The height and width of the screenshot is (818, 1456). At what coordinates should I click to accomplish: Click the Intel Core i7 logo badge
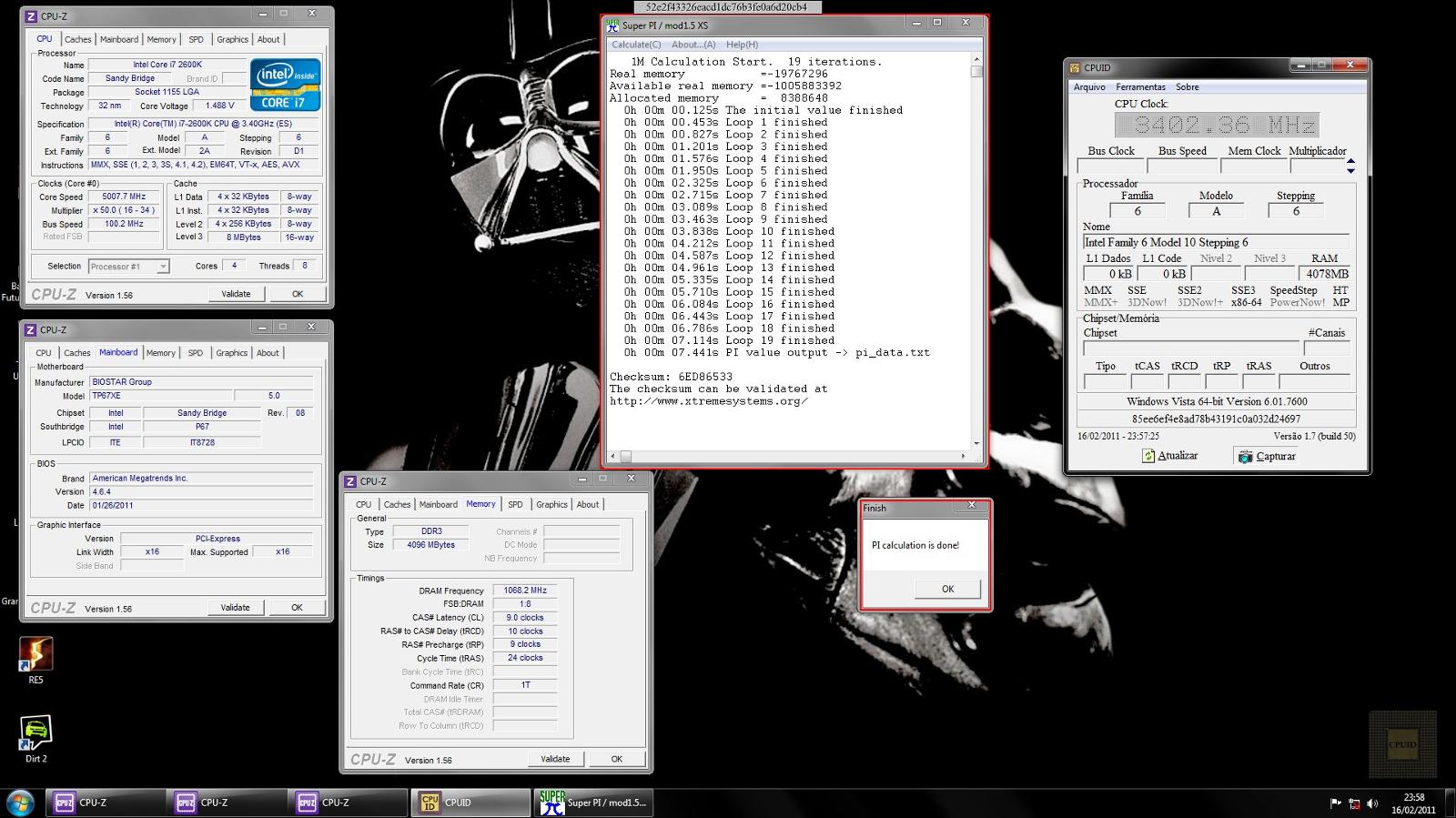pyautogui.click(x=285, y=86)
